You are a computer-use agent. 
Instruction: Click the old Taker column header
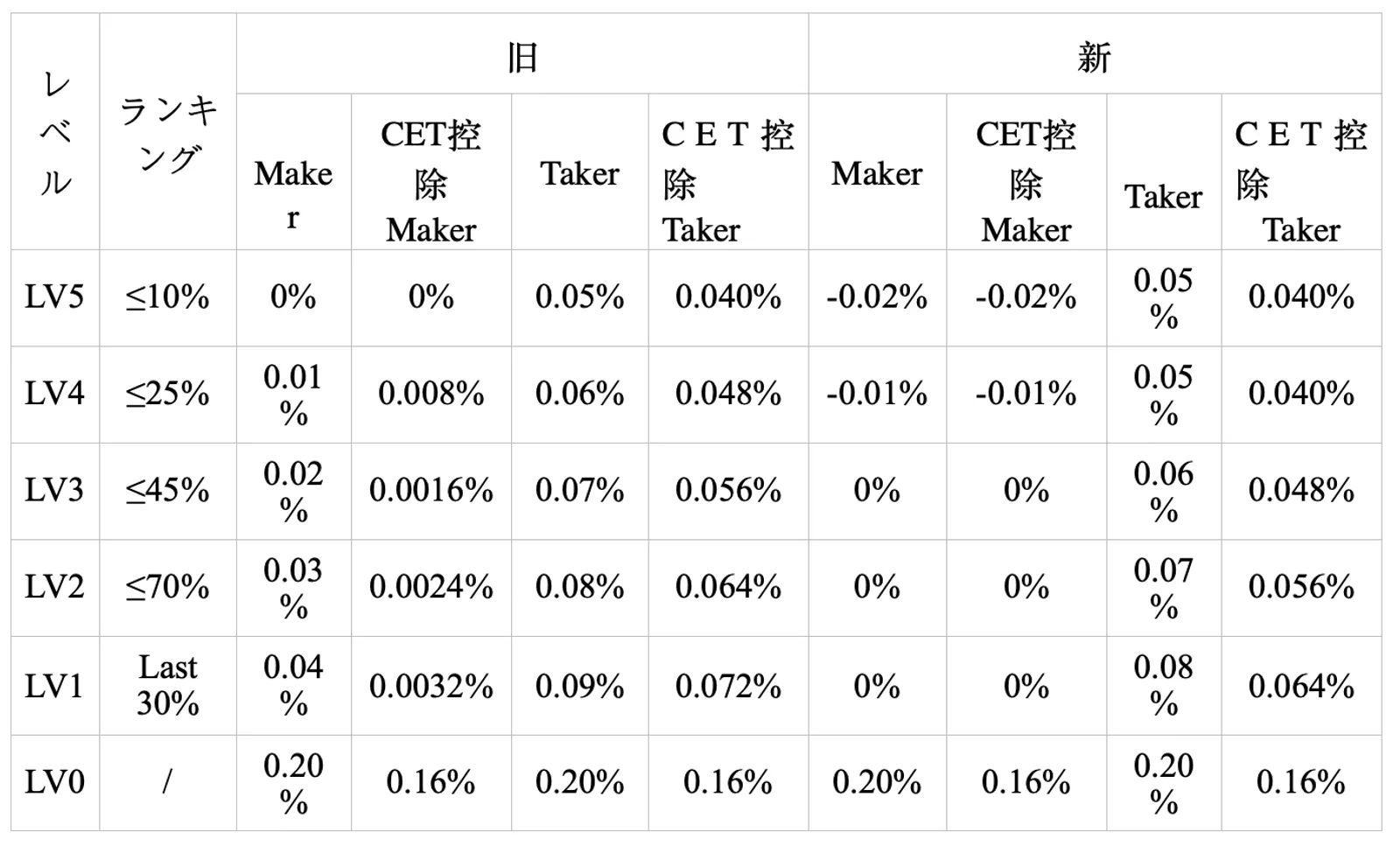click(580, 173)
